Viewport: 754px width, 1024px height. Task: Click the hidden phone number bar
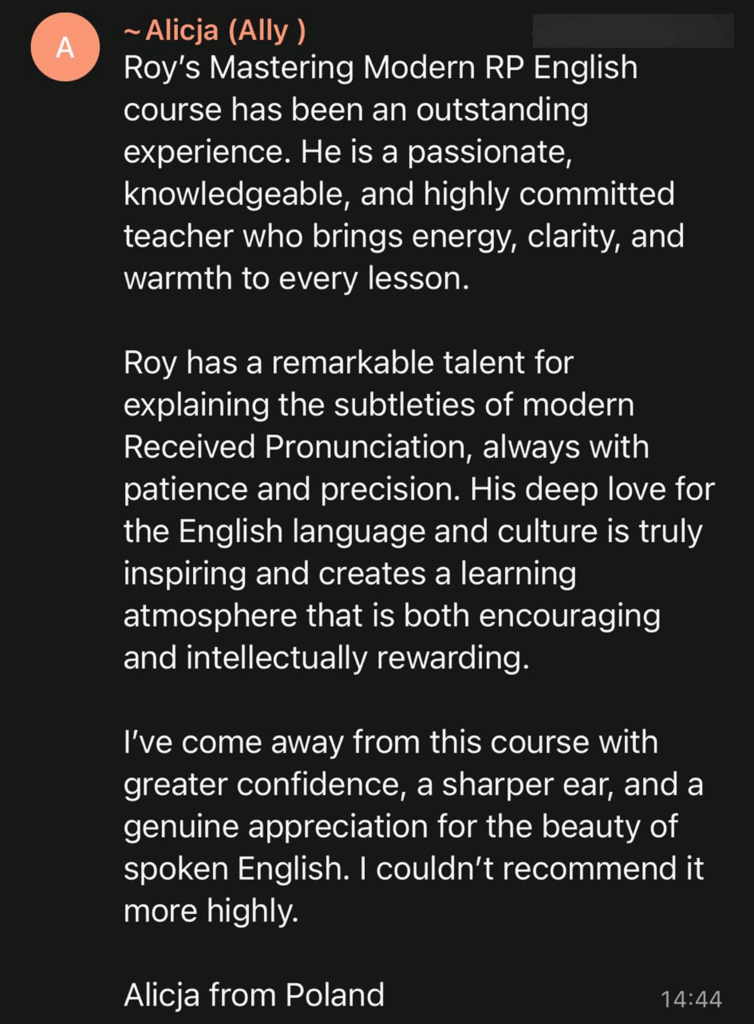(632, 31)
